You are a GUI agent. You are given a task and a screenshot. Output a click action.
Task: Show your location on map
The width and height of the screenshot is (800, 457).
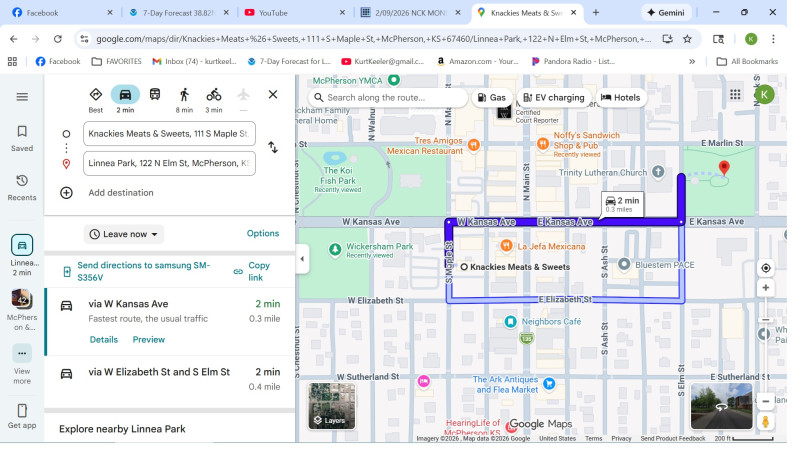tap(765, 268)
